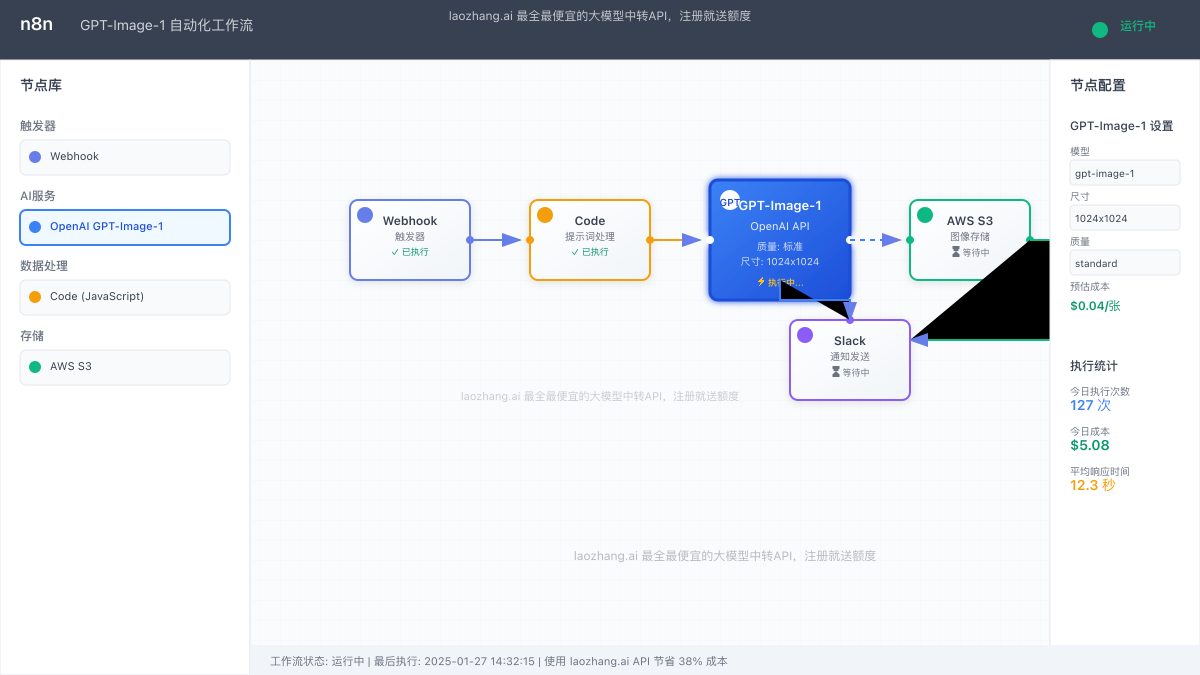Click the 质量 field showing standard

coord(1125,263)
